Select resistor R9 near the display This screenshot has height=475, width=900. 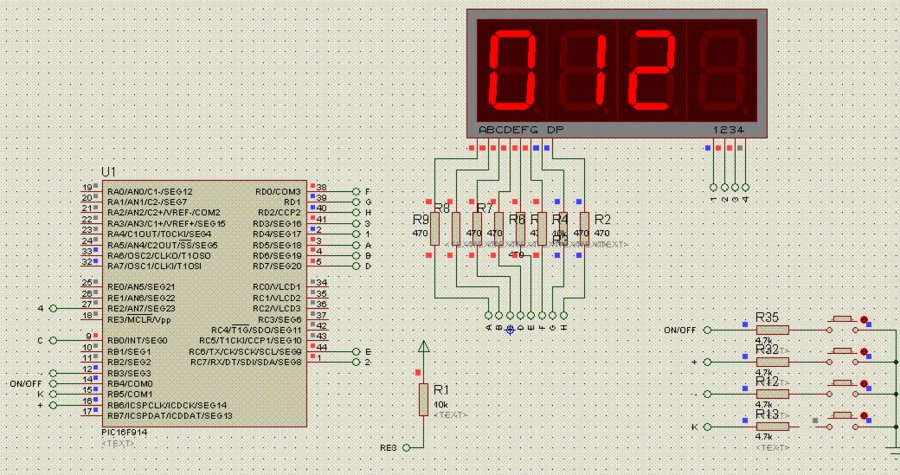(x=434, y=231)
